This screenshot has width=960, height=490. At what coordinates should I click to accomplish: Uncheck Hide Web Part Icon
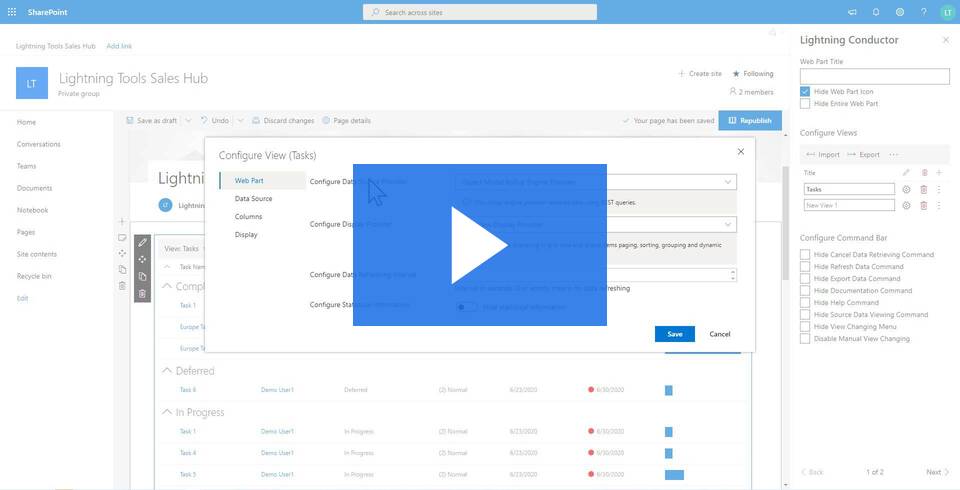[x=805, y=91]
